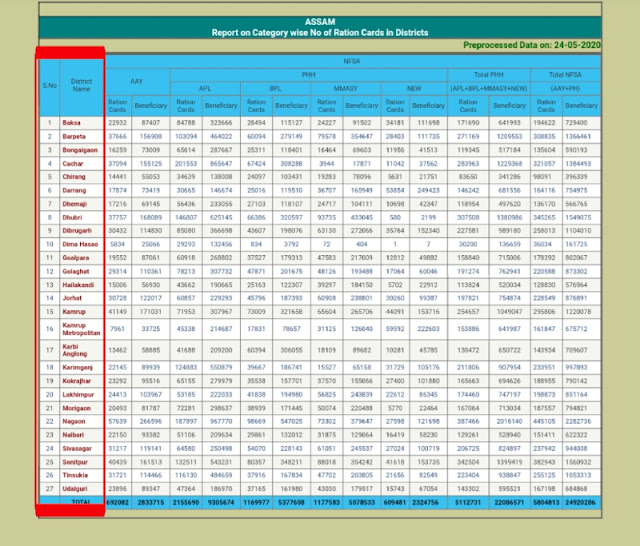
Task: Click Cachar APL ration cards 201553
Action: 186,164
